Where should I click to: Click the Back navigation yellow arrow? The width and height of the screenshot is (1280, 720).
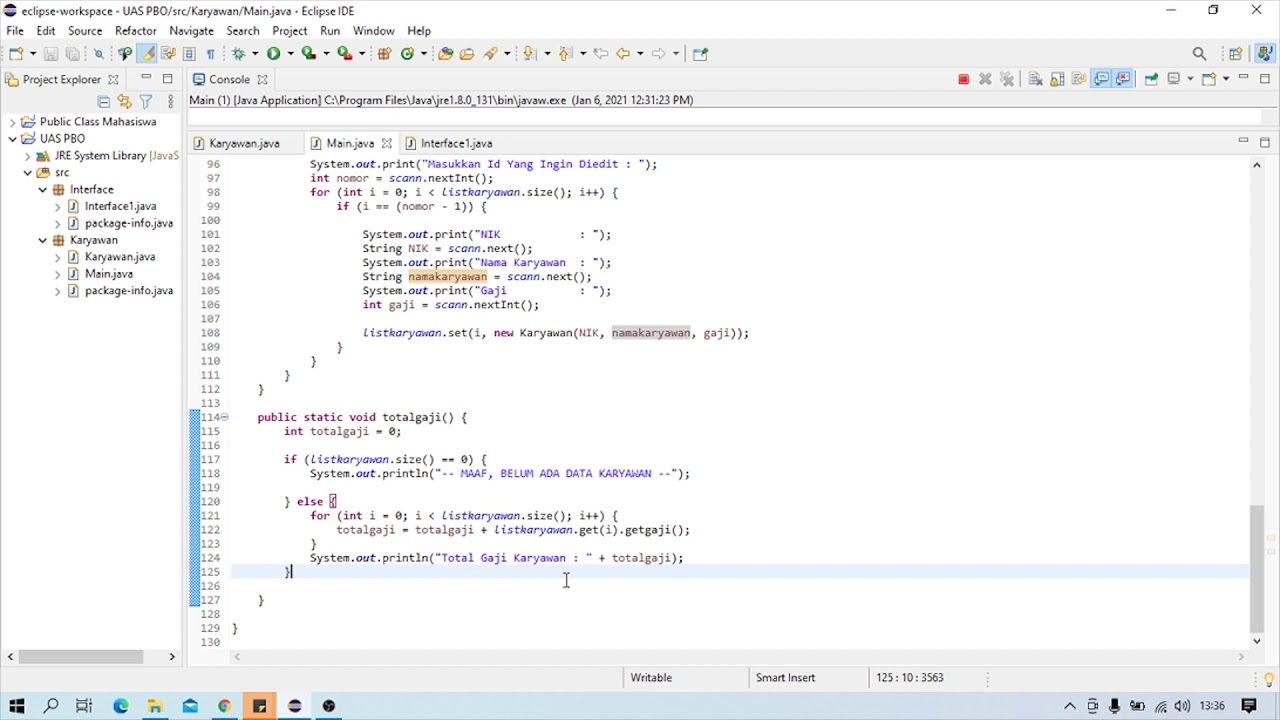click(x=623, y=53)
